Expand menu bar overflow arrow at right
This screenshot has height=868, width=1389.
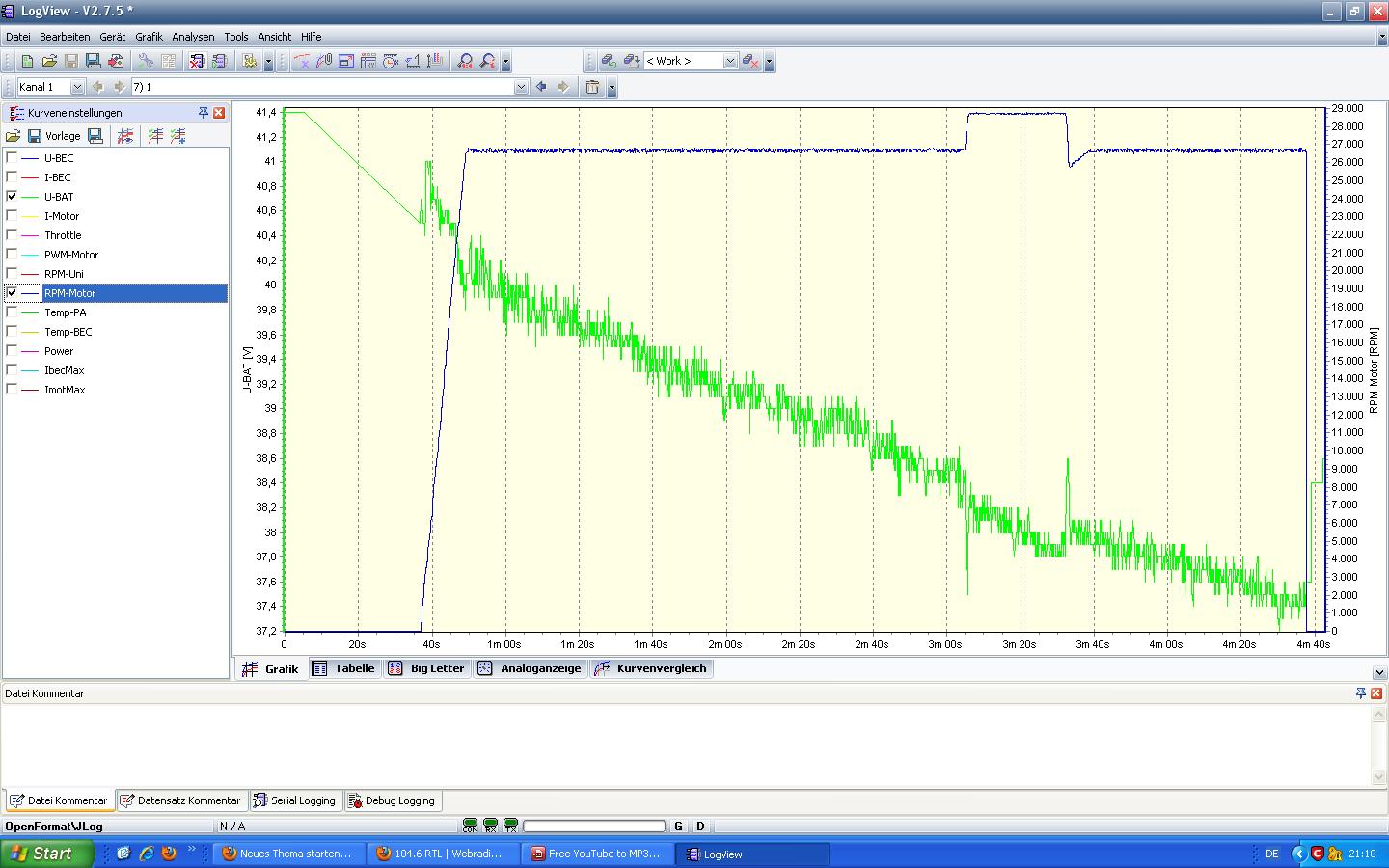1382,37
